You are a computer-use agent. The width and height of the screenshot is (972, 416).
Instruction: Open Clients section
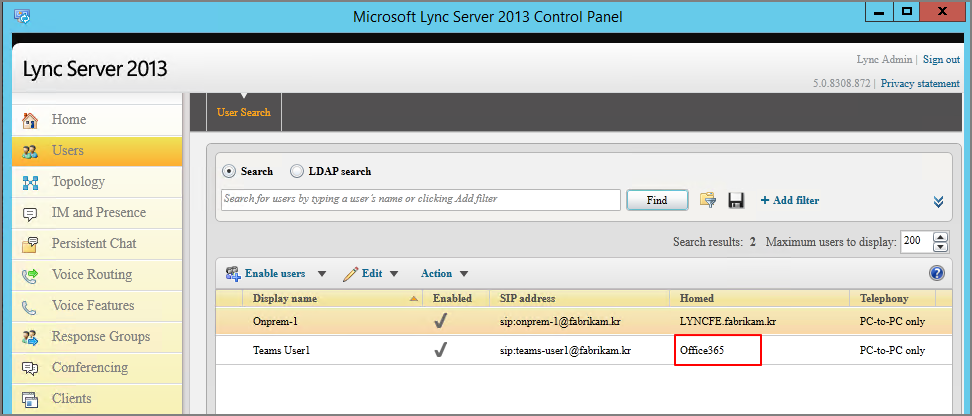coord(97,399)
